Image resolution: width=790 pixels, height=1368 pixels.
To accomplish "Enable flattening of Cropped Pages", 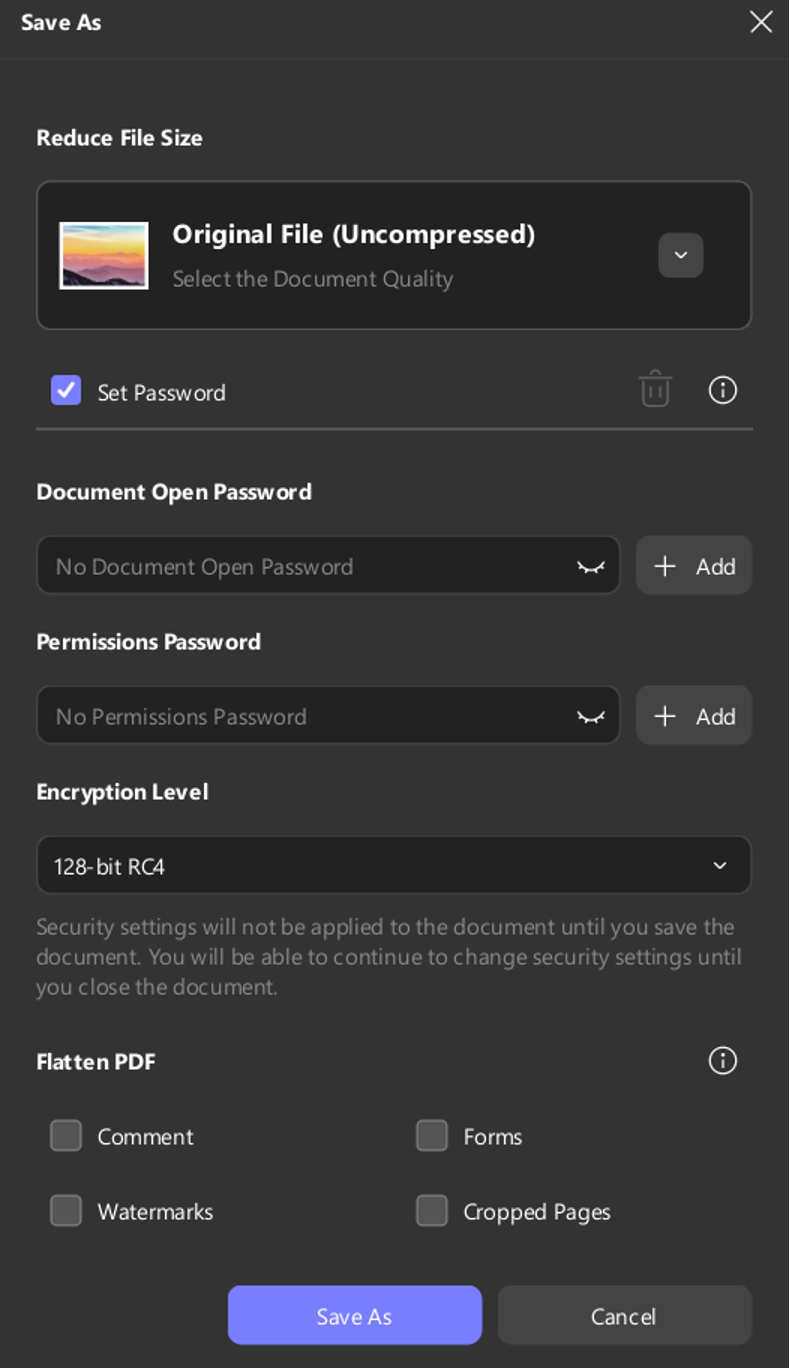I will coord(432,1211).
